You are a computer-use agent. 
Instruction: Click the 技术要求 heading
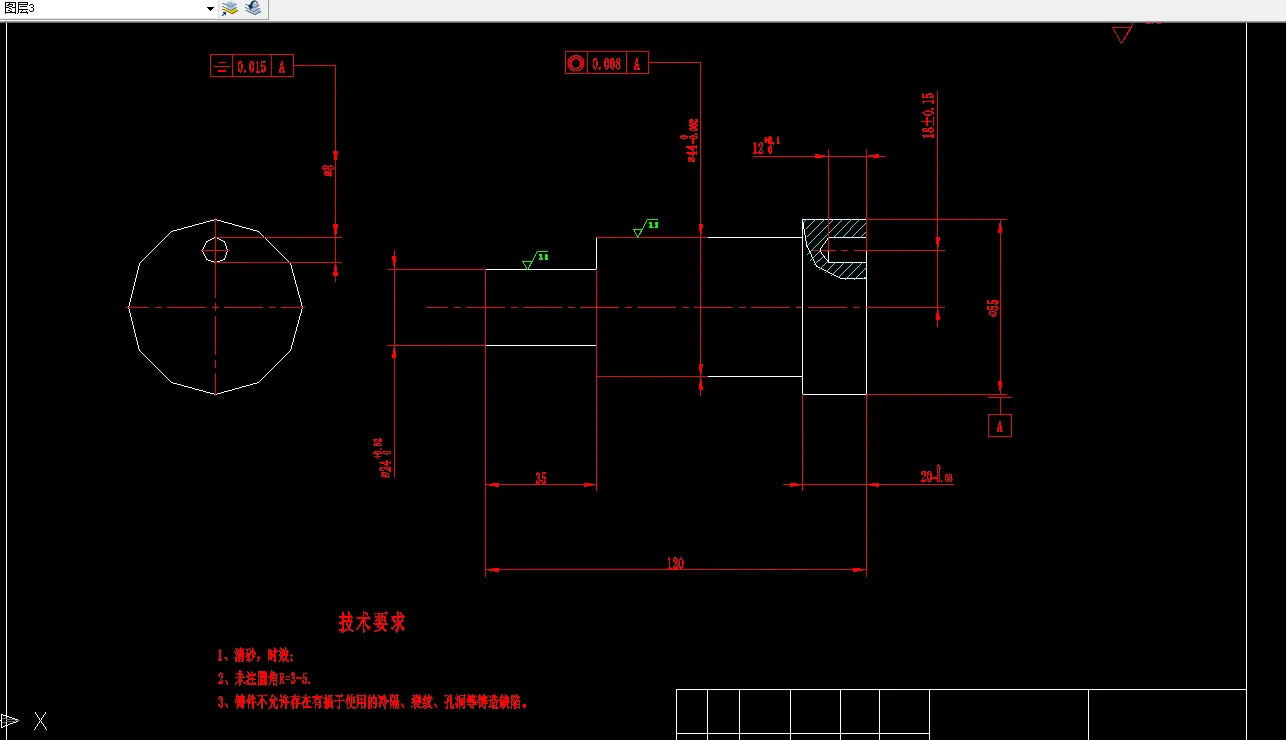coord(372,622)
